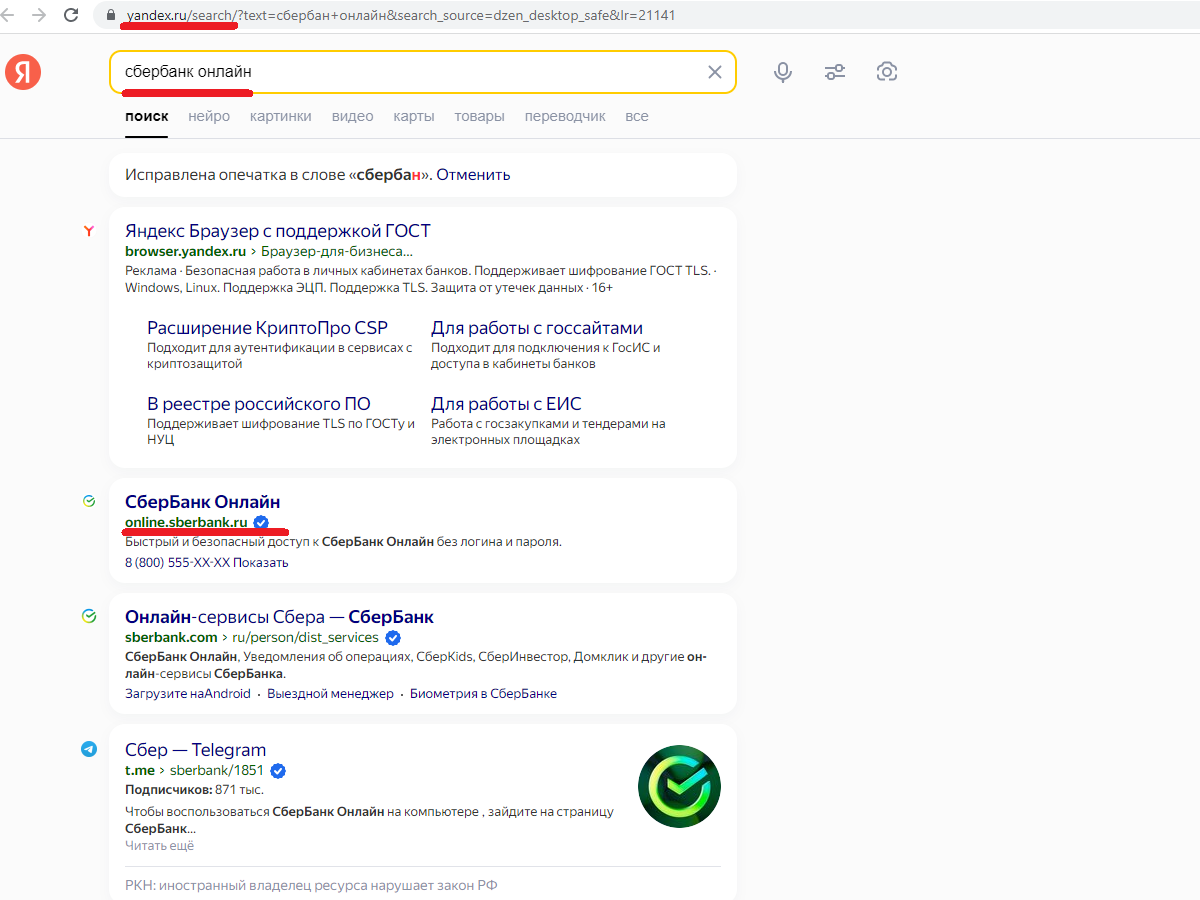
Task: Open Расширение КриптоПро CSP sitelink
Action: point(267,328)
